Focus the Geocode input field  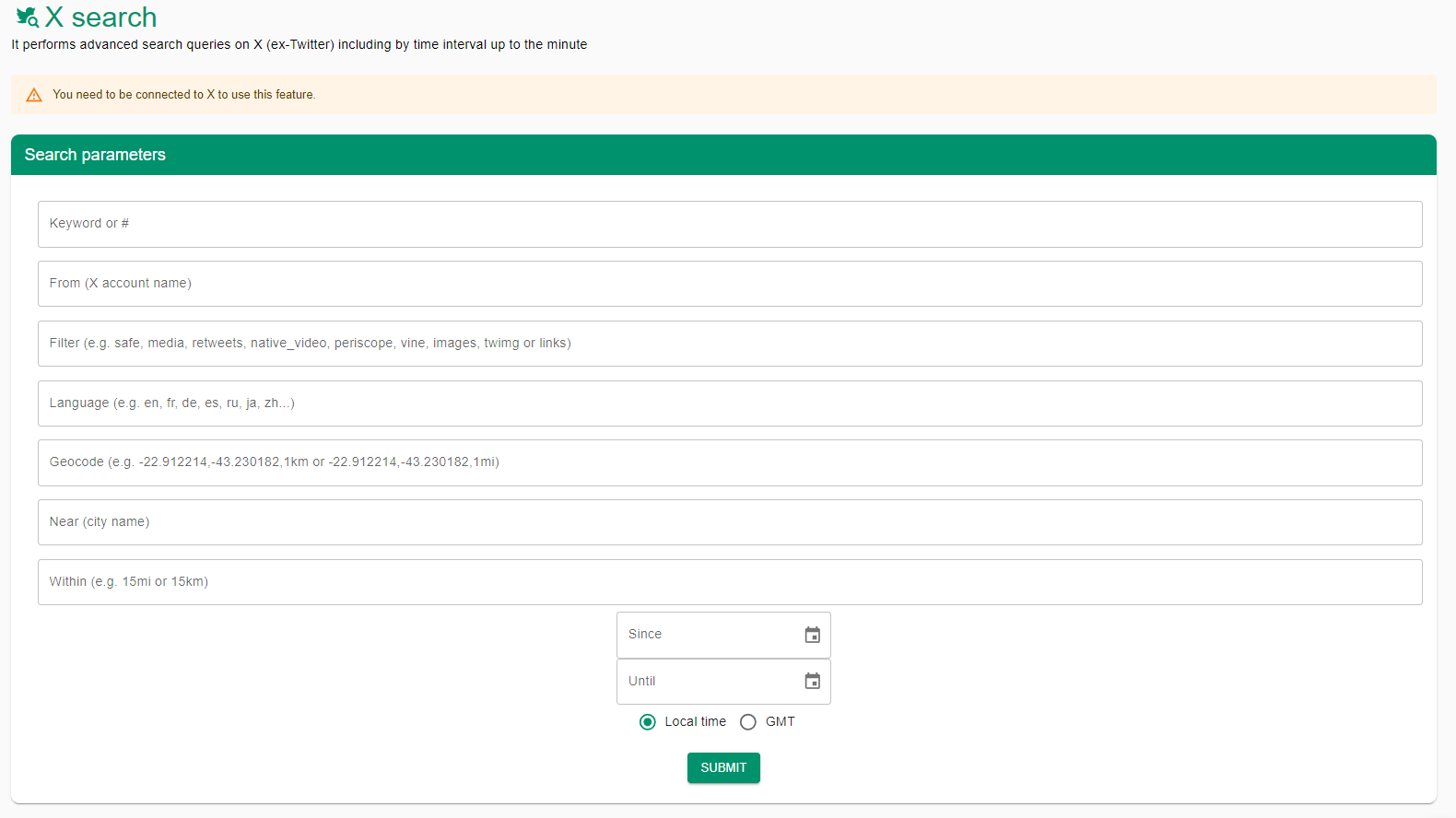(730, 462)
